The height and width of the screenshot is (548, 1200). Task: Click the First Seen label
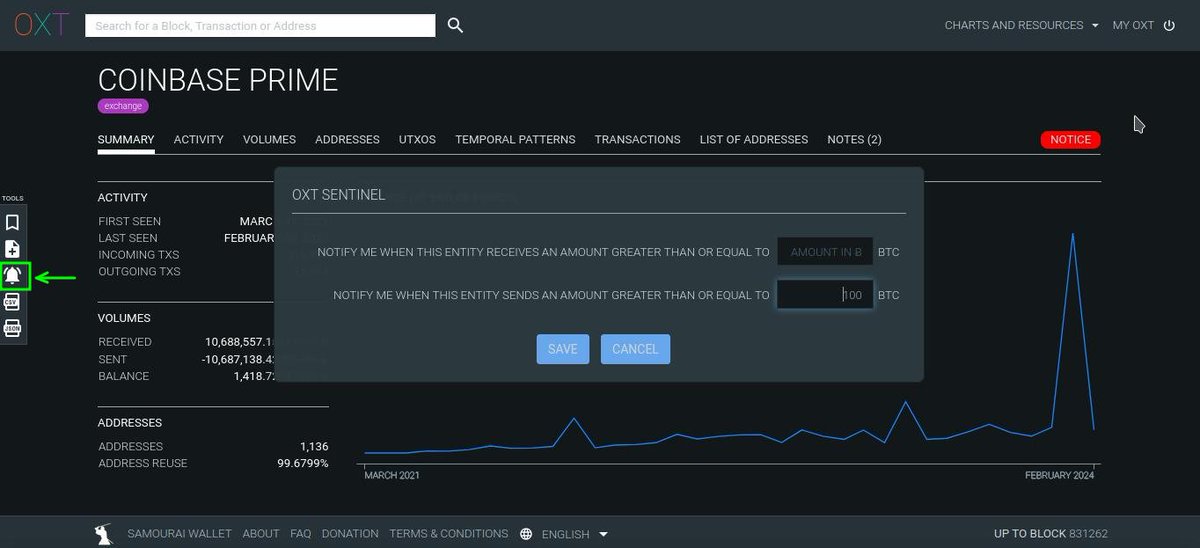129,221
